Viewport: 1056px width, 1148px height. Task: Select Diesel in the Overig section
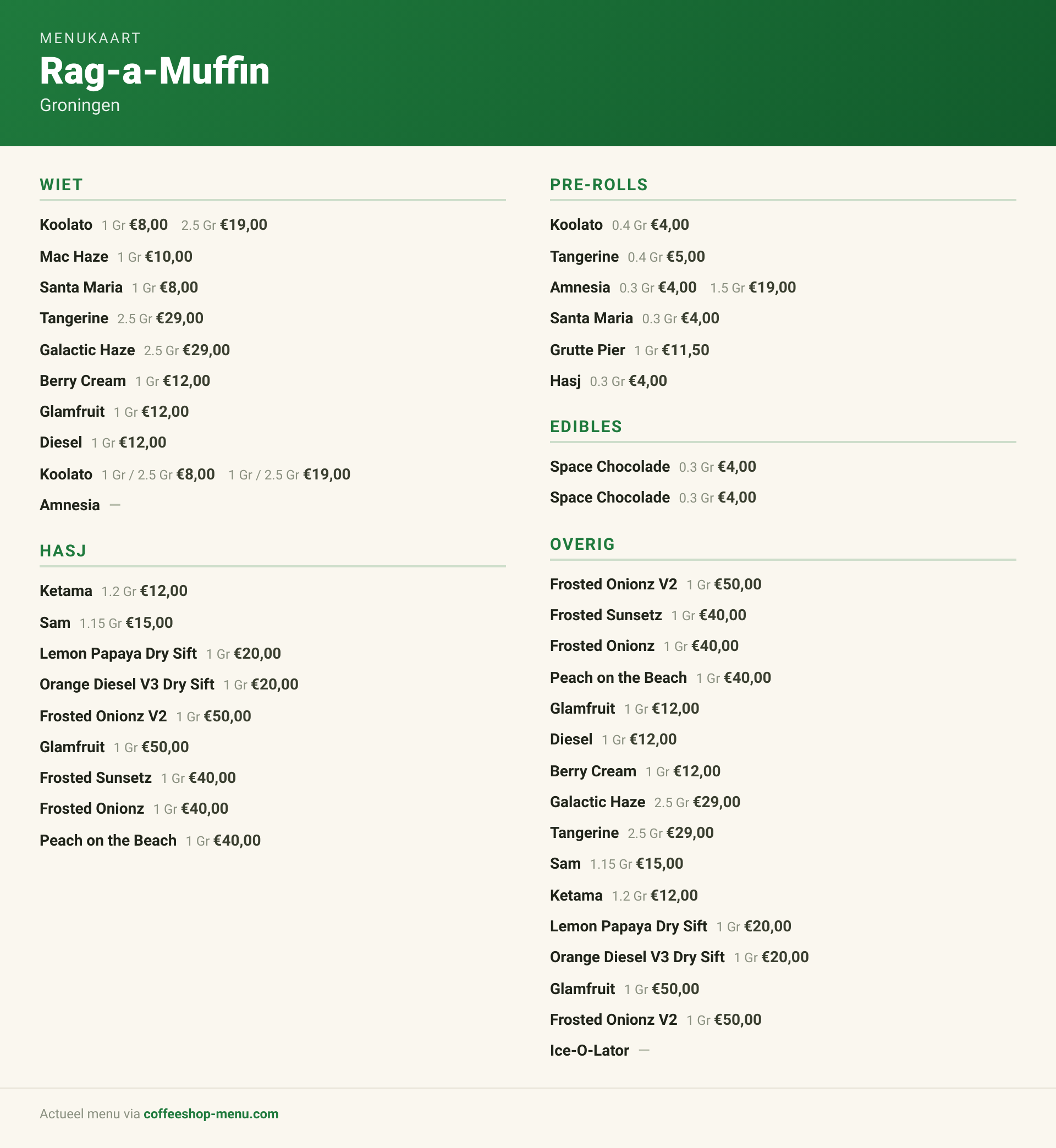[571, 739]
